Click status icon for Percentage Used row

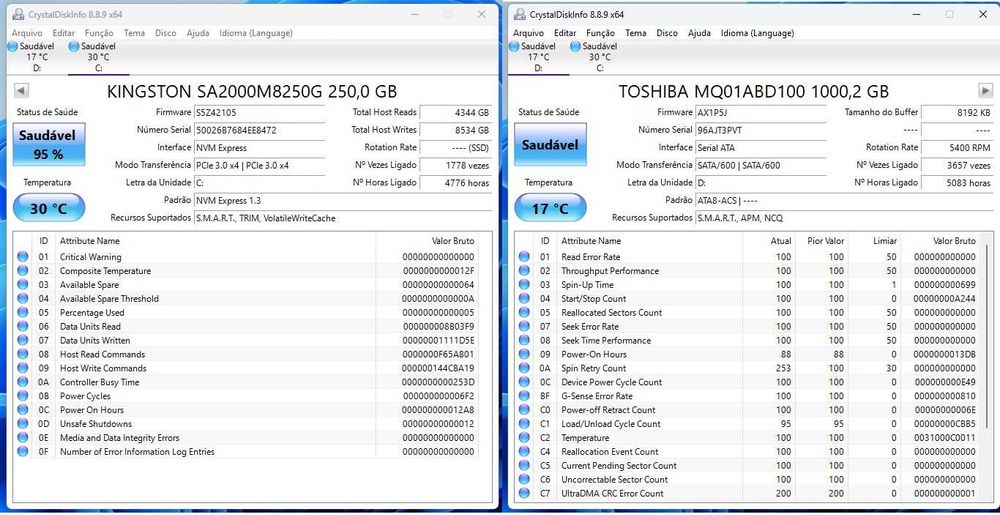tap(23, 312)
